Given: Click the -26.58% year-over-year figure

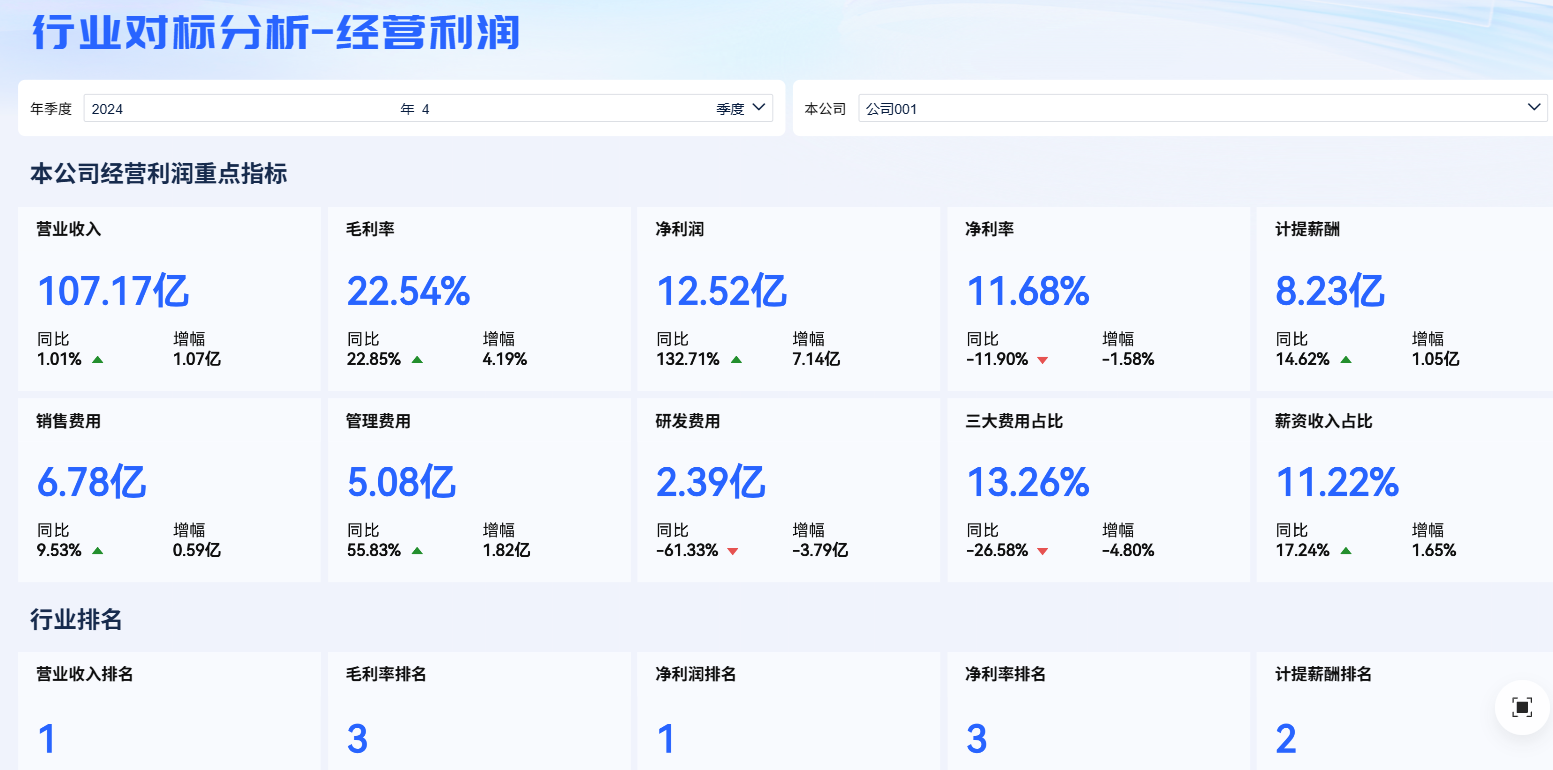Looking at the screenshot, I should (x=997, y=550).
